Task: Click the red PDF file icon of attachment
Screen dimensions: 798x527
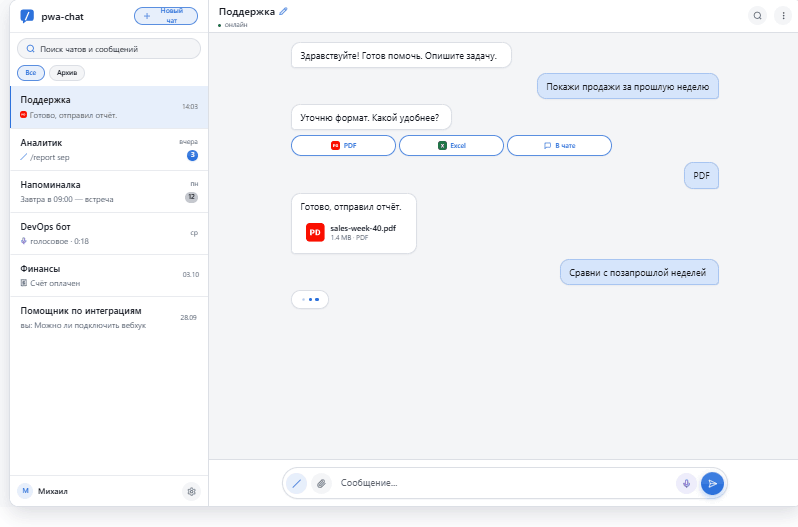Action: click(x=315, y=232)
